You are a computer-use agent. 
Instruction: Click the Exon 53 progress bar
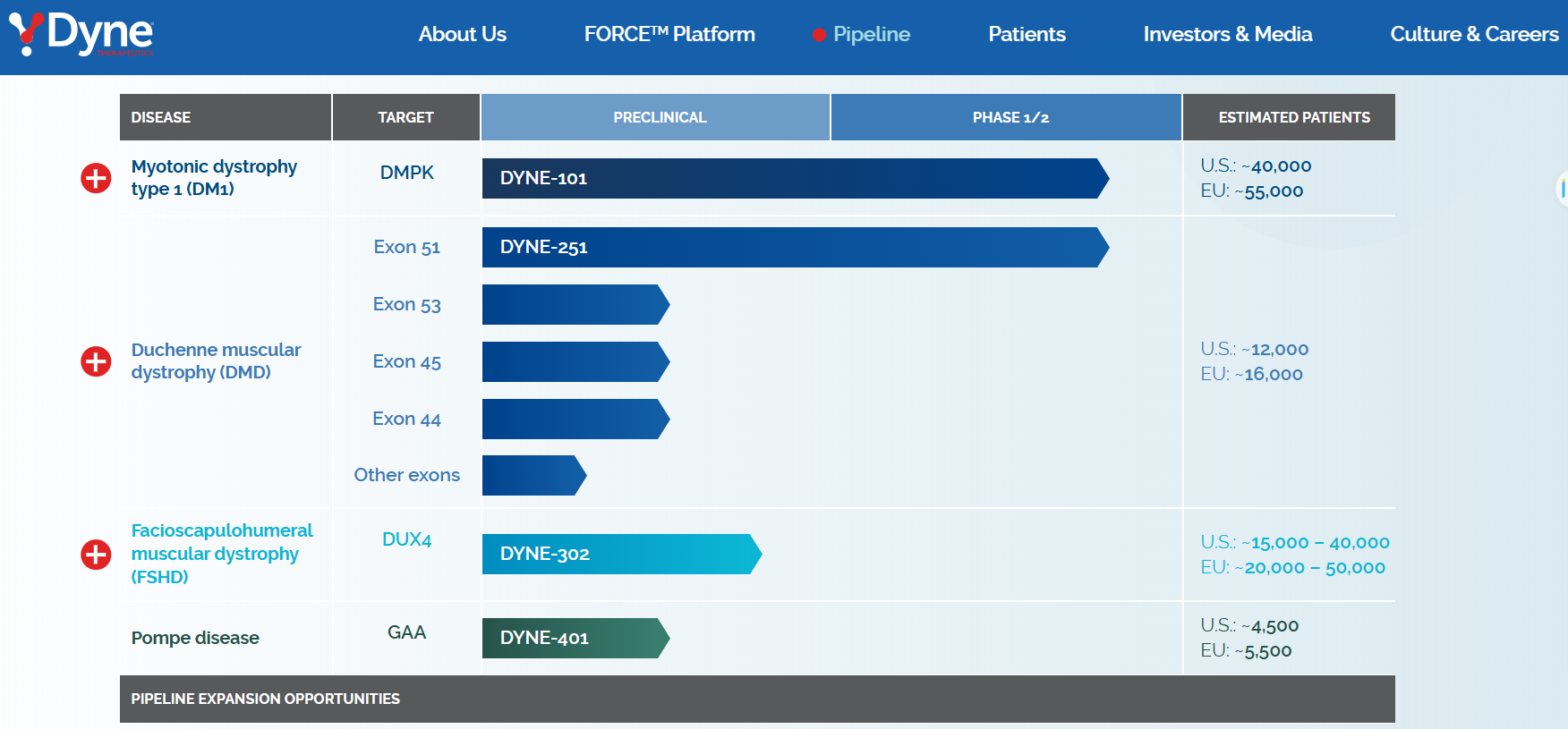click(x=576, y=304)
